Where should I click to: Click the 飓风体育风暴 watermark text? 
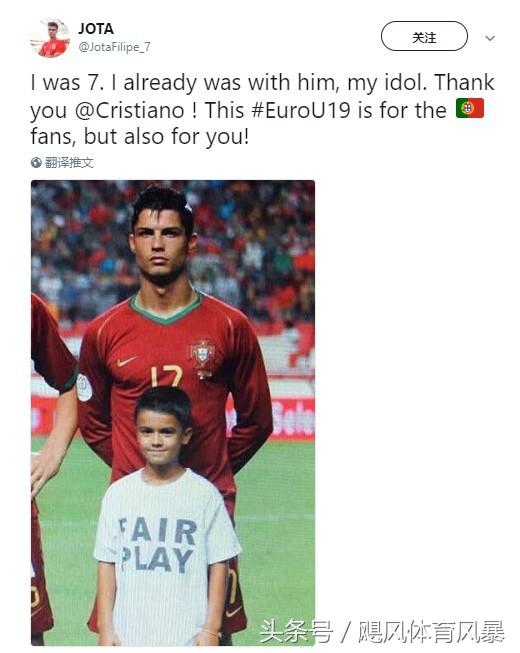pyautogui.click(x=431, y=632)
